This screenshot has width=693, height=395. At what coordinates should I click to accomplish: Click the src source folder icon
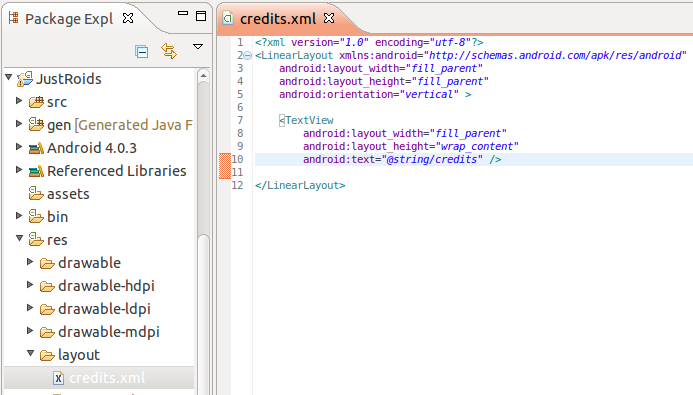tap(36, 102)
